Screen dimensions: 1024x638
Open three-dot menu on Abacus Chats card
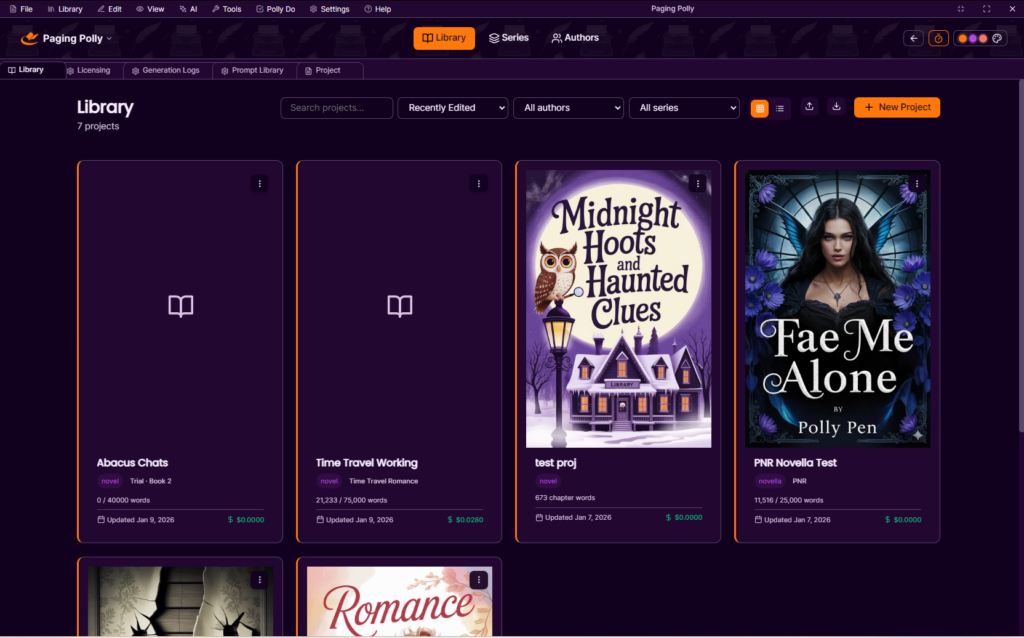click(x=259, y=183)
